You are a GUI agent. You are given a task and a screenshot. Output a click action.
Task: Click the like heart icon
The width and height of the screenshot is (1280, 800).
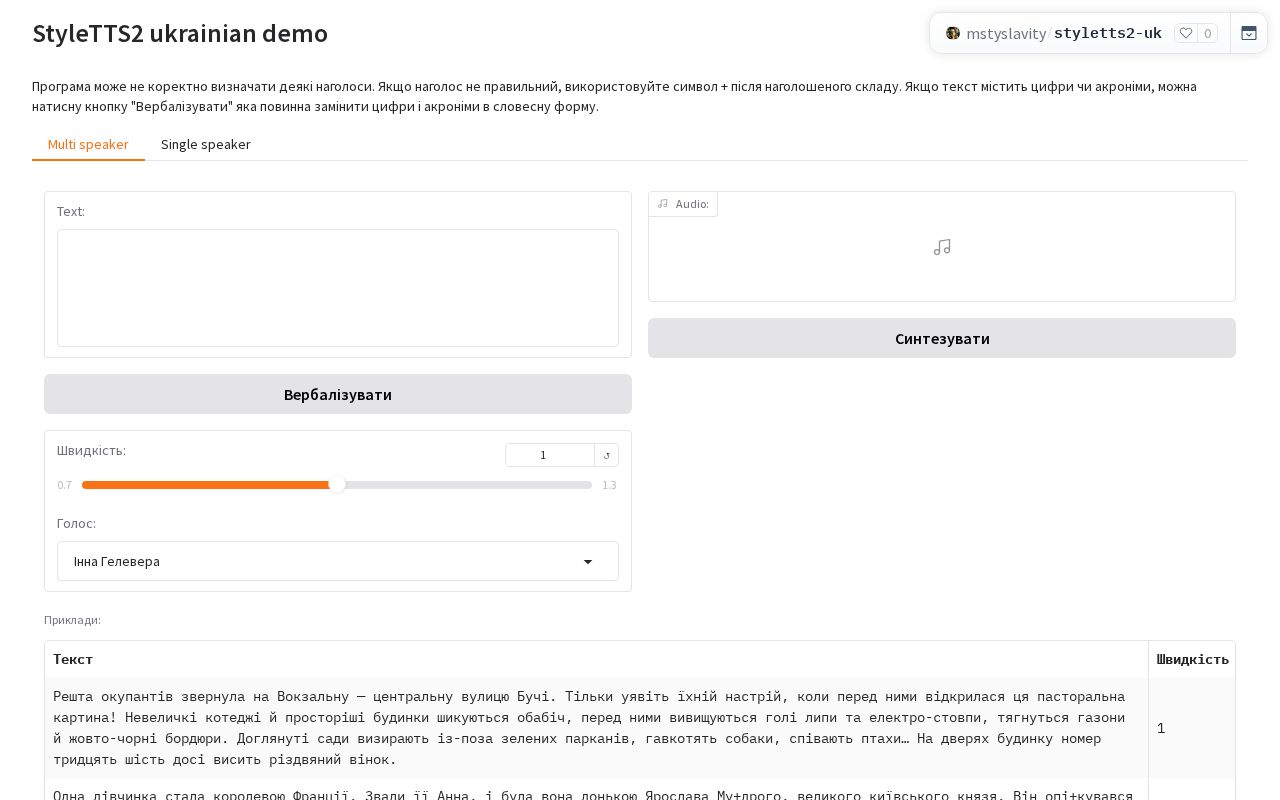[1186, 33]
